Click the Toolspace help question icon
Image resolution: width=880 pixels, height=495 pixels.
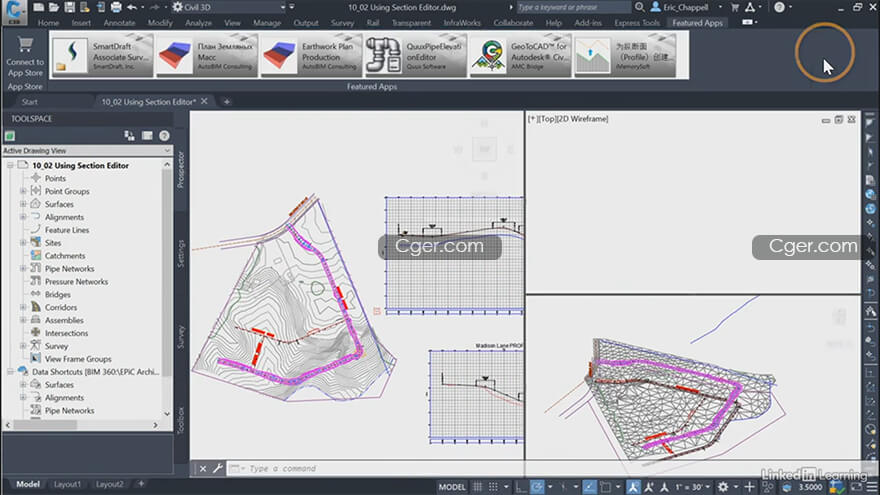click(164, 136)
